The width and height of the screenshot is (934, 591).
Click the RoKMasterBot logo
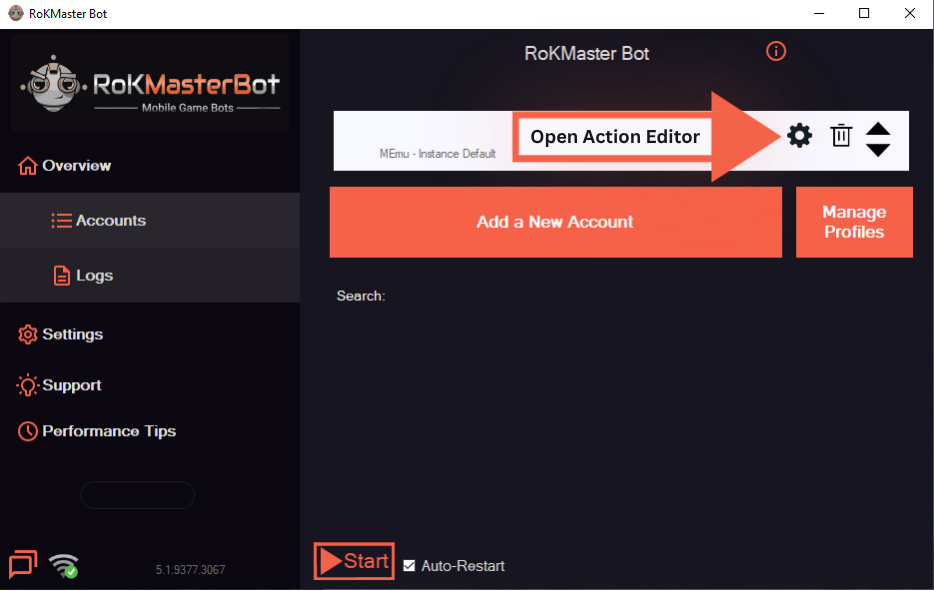click(x=150, y=83)
